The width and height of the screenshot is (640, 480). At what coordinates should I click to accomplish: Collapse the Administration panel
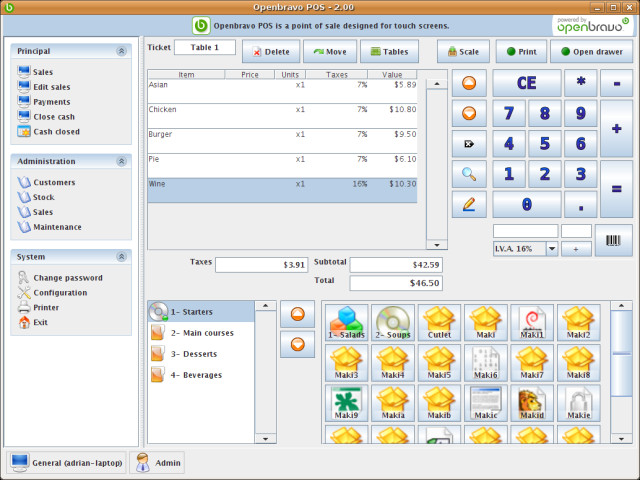click(121, 161)
